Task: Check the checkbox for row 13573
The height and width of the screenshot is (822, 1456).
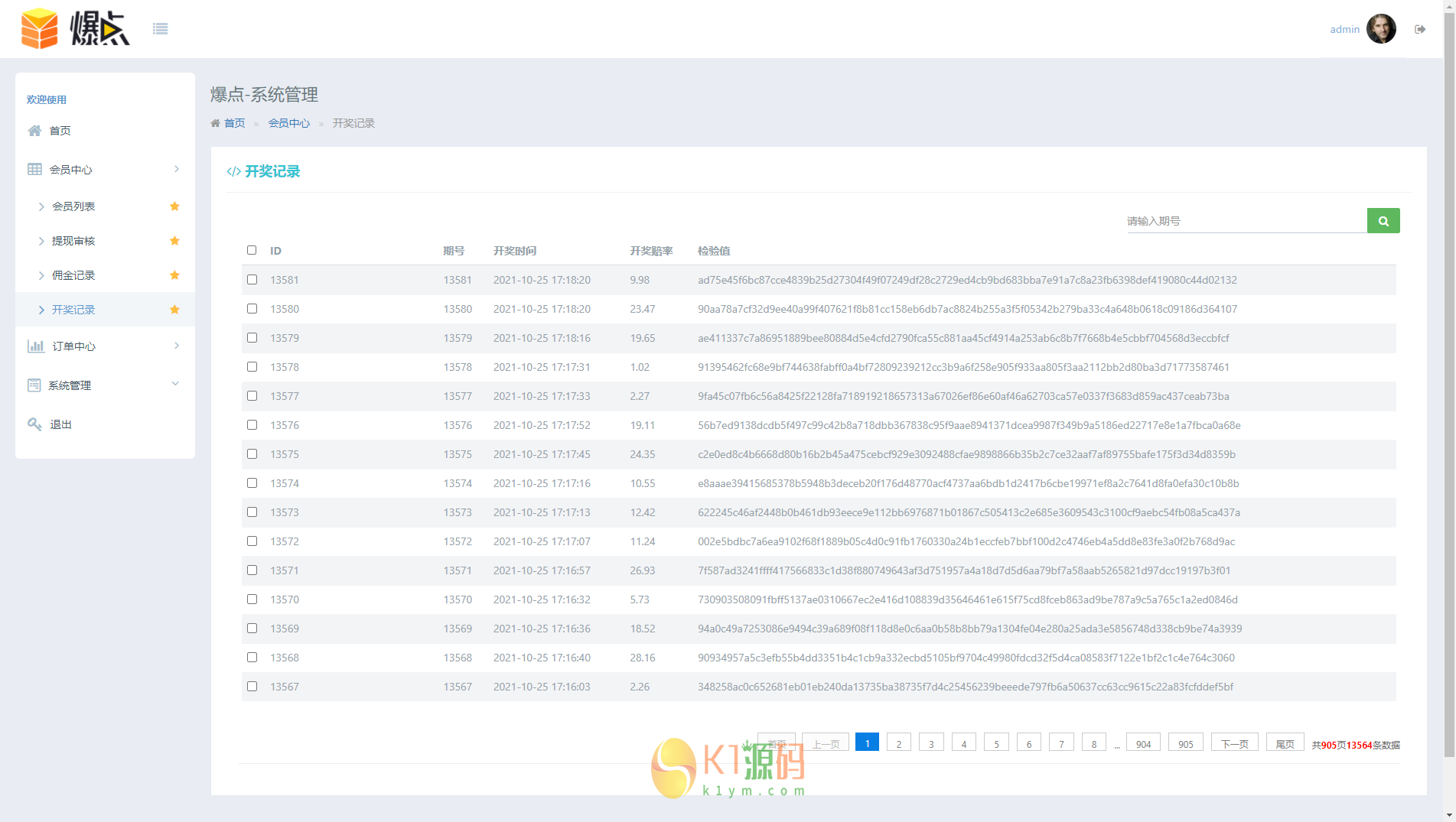Action: click(252, 512)
